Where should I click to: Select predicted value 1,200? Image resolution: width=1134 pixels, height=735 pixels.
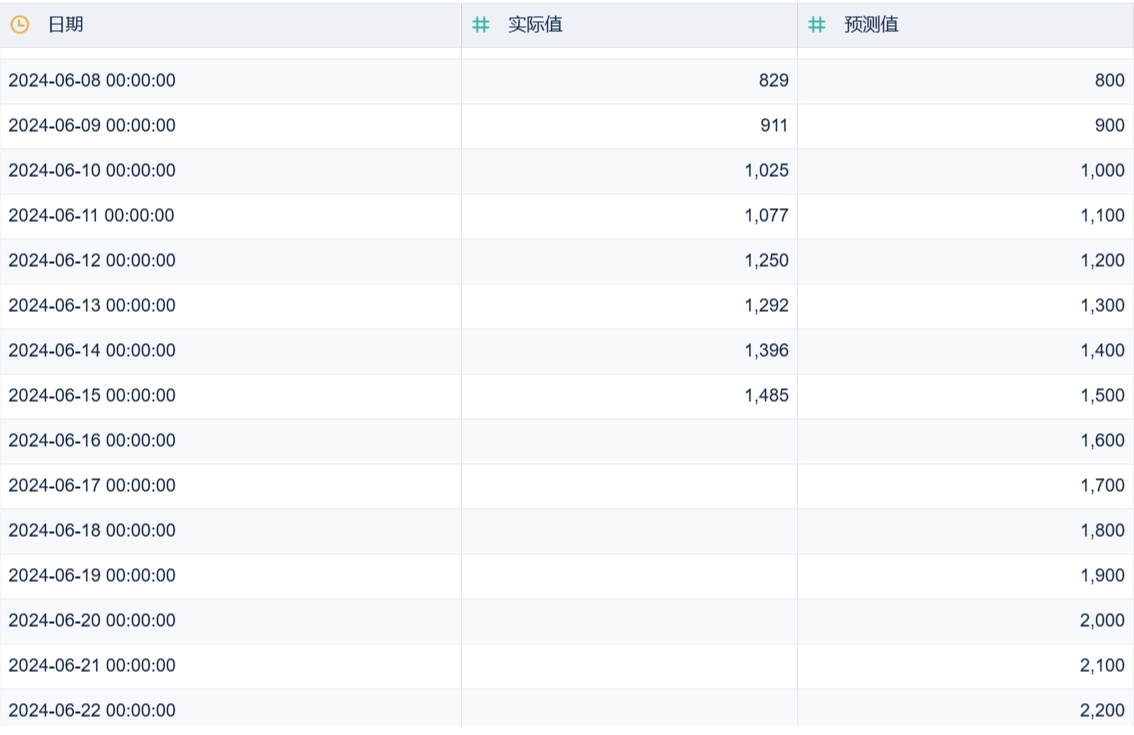[x=1103, y=260]
